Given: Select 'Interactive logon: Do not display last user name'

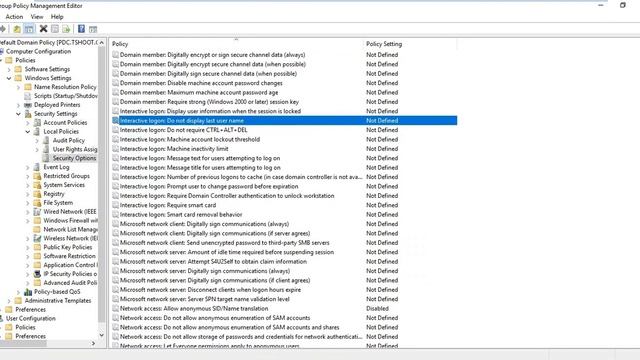Looking at the screenshot, I should pyautogui.click(x=284, y=120).
